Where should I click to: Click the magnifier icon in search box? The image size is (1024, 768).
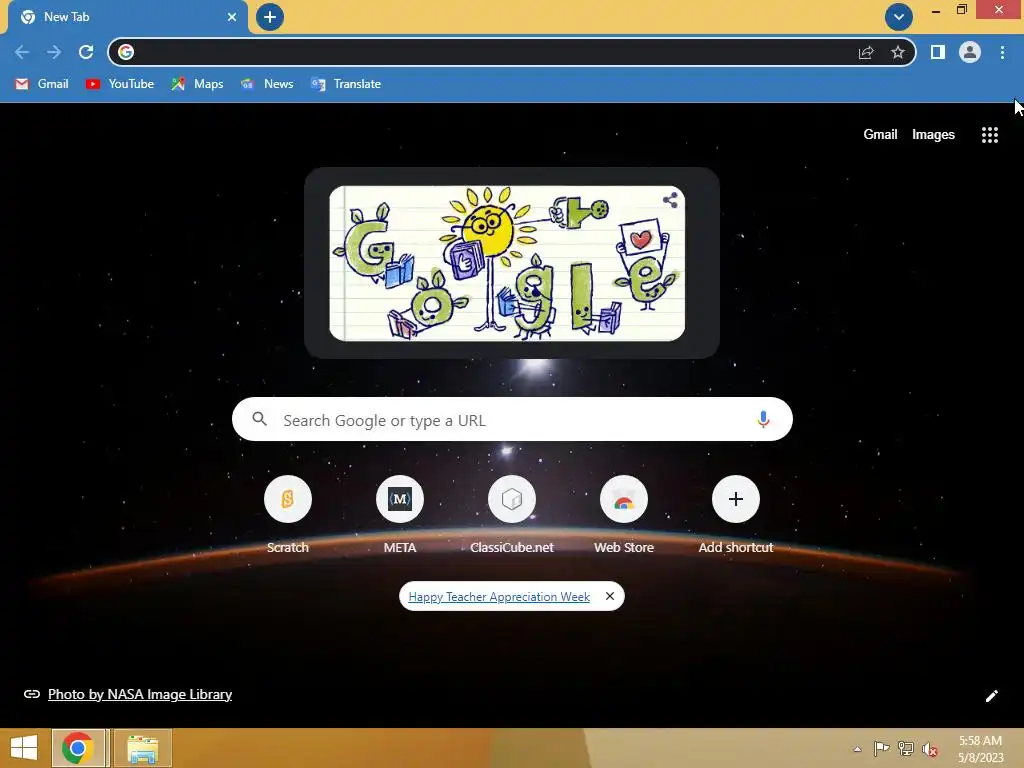[259, 419]
